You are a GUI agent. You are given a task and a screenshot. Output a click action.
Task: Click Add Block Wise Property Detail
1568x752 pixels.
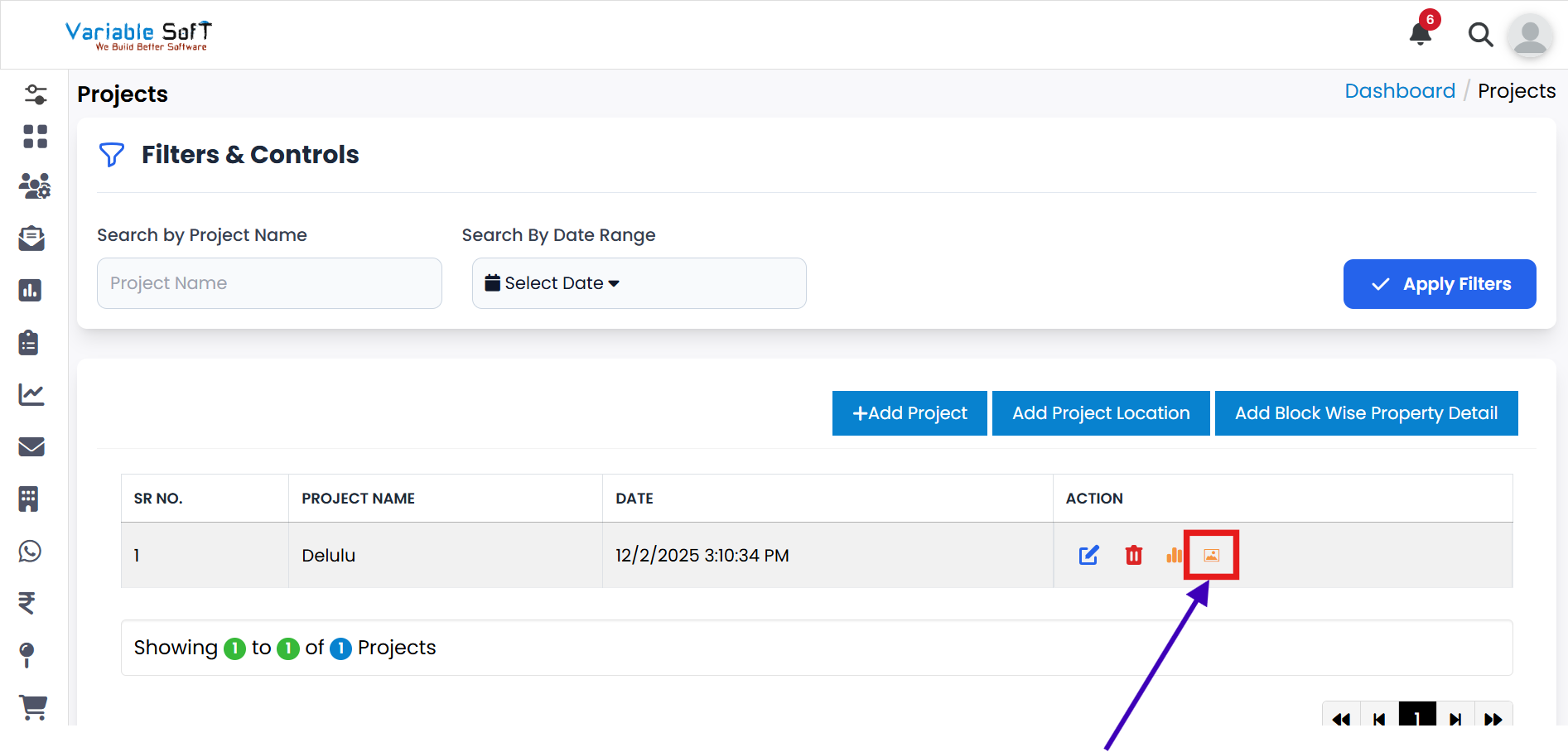point(1366,413)
